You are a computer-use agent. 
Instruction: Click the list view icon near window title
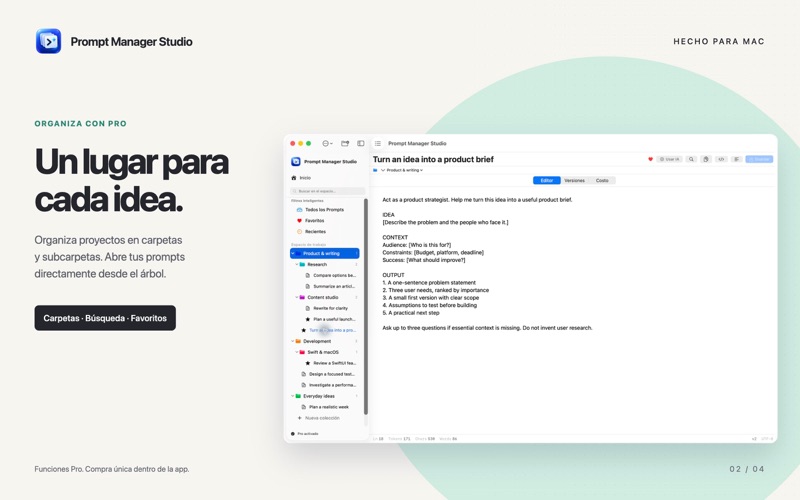(378, 143)
